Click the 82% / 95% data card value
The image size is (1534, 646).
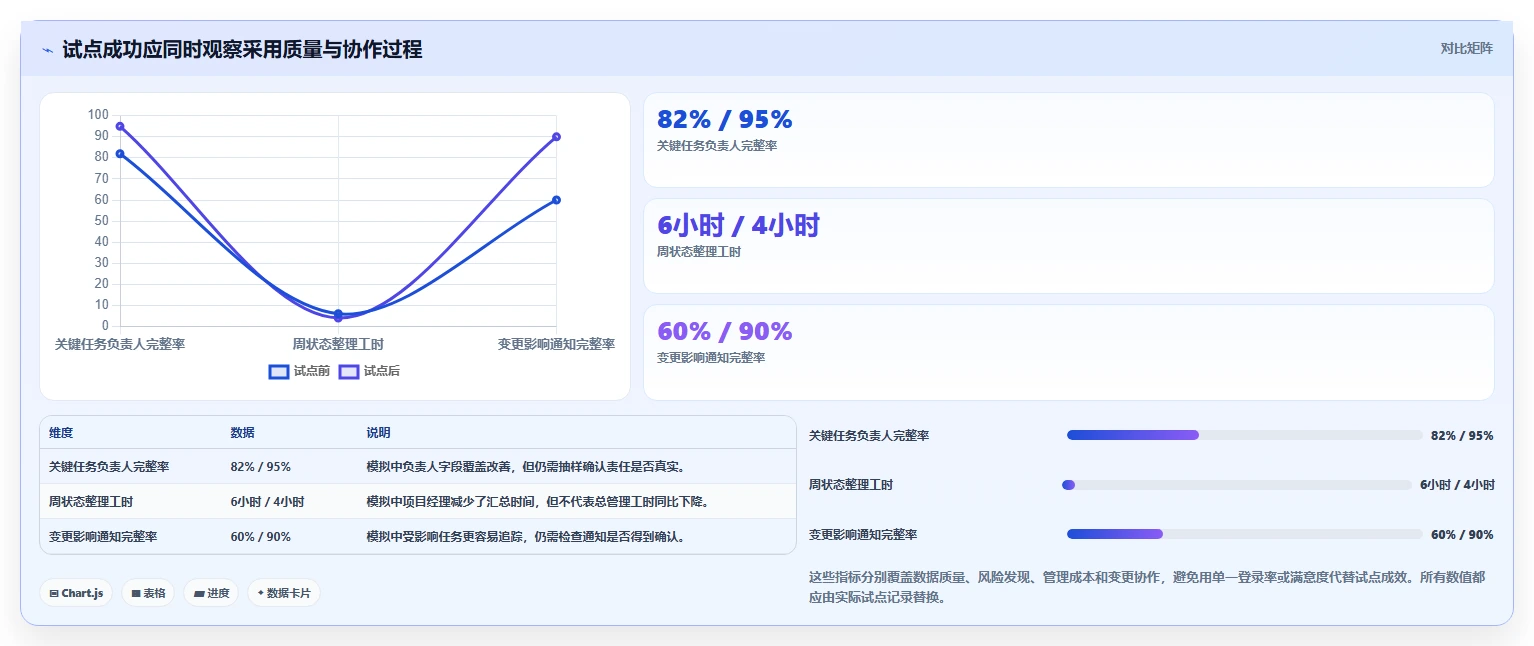[x=724, y=119]
